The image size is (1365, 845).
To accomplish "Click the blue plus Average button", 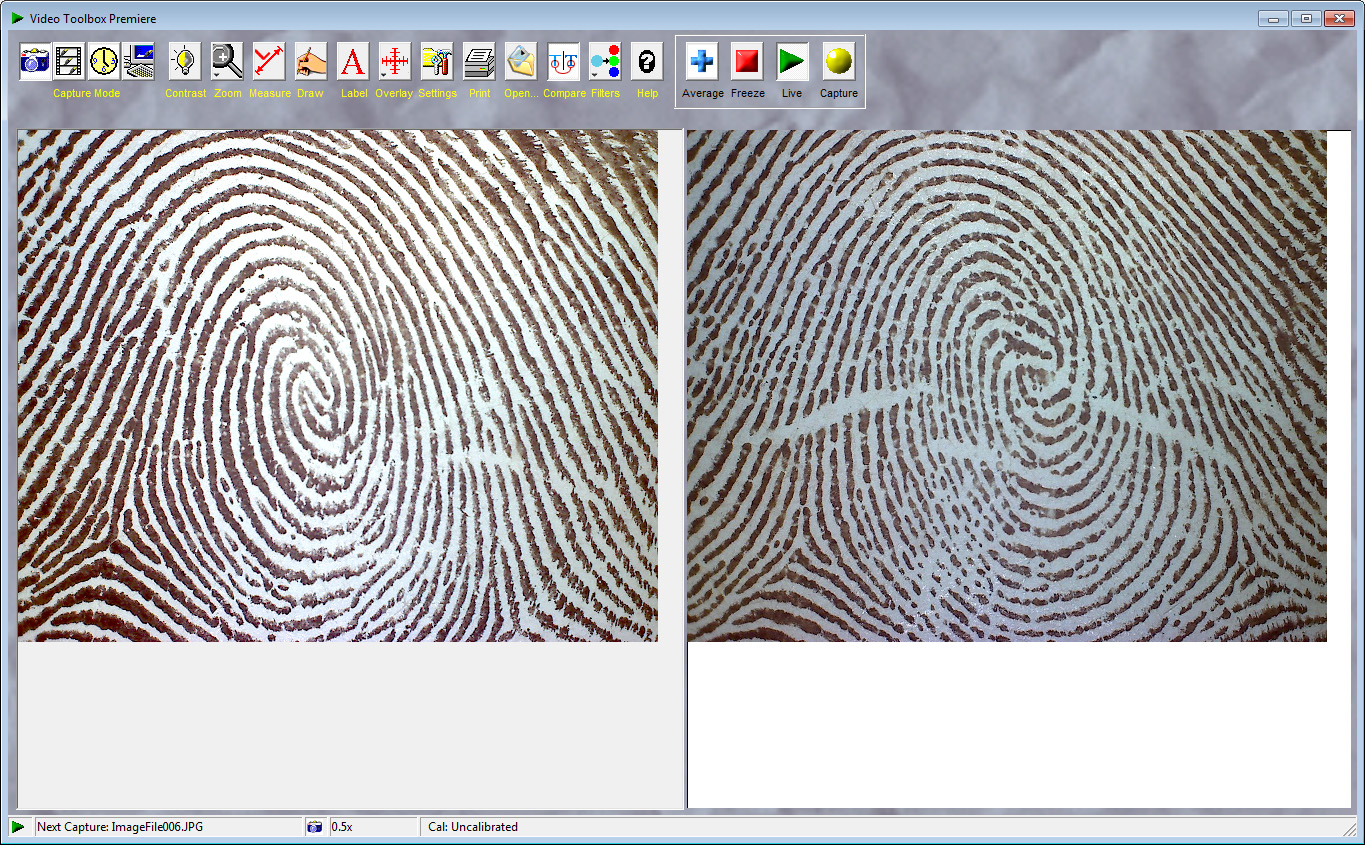I will [x=702, y=62].
